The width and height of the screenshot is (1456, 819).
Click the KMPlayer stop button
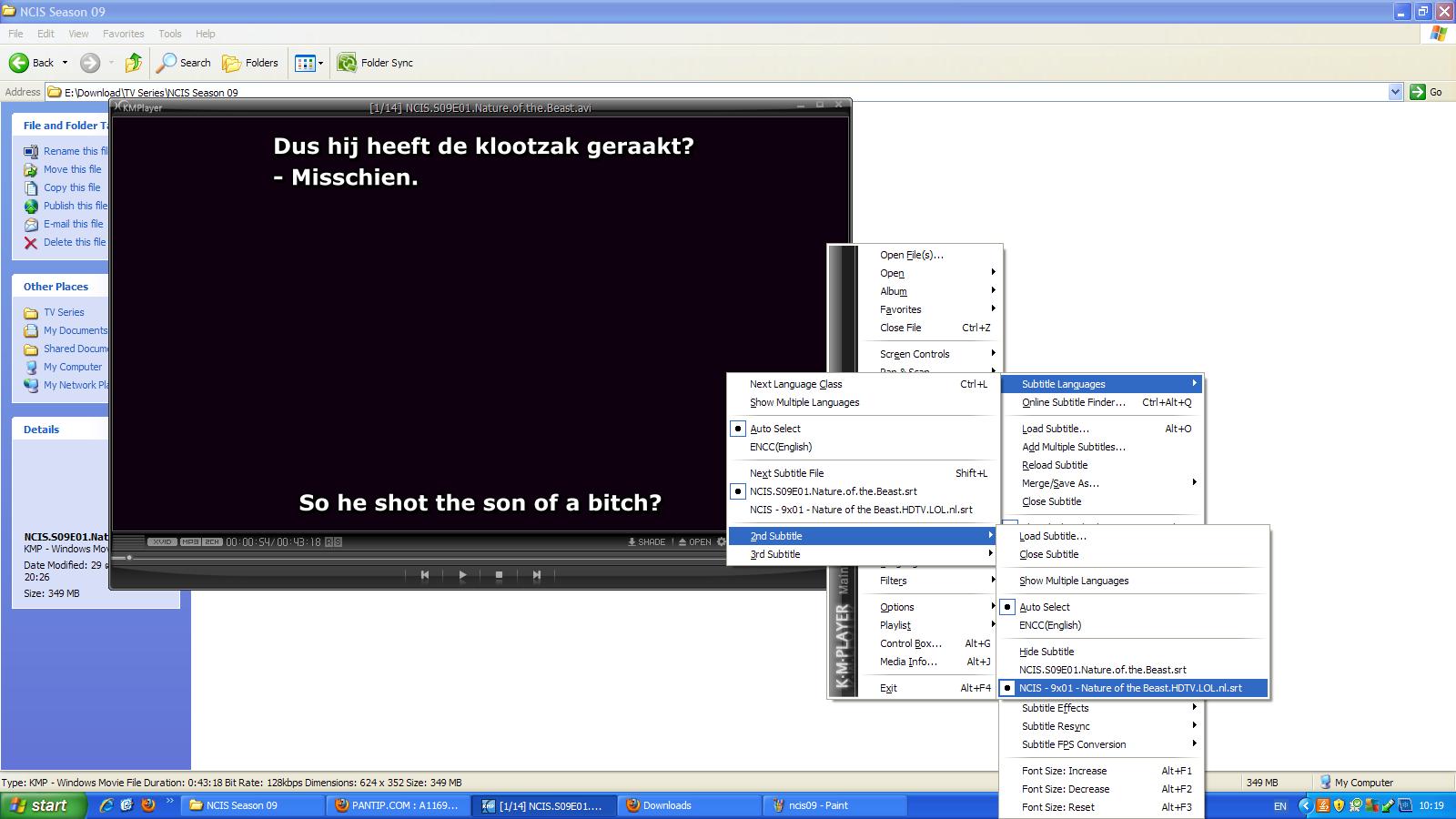(x=499, y=574)
